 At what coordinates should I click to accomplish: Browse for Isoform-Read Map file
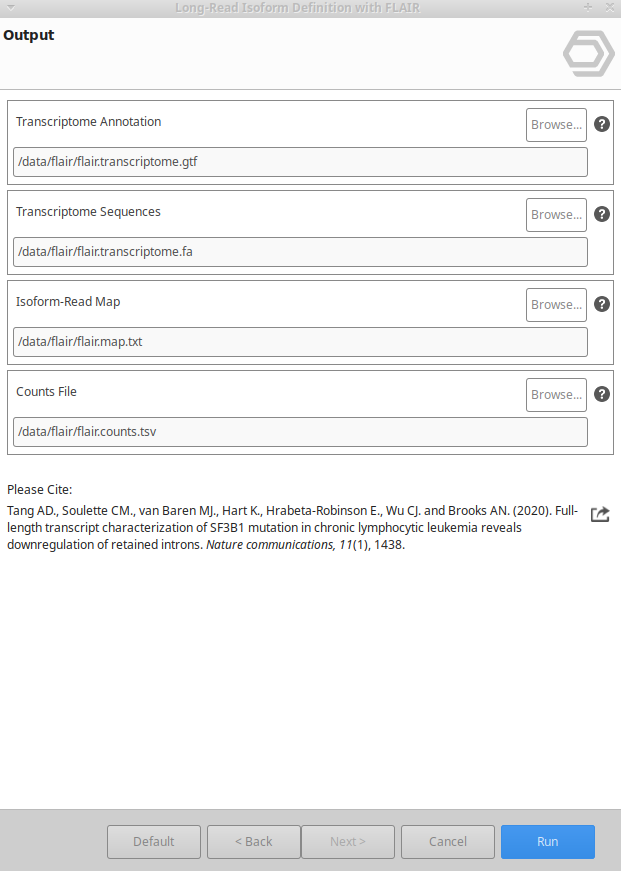pos(556,305)
